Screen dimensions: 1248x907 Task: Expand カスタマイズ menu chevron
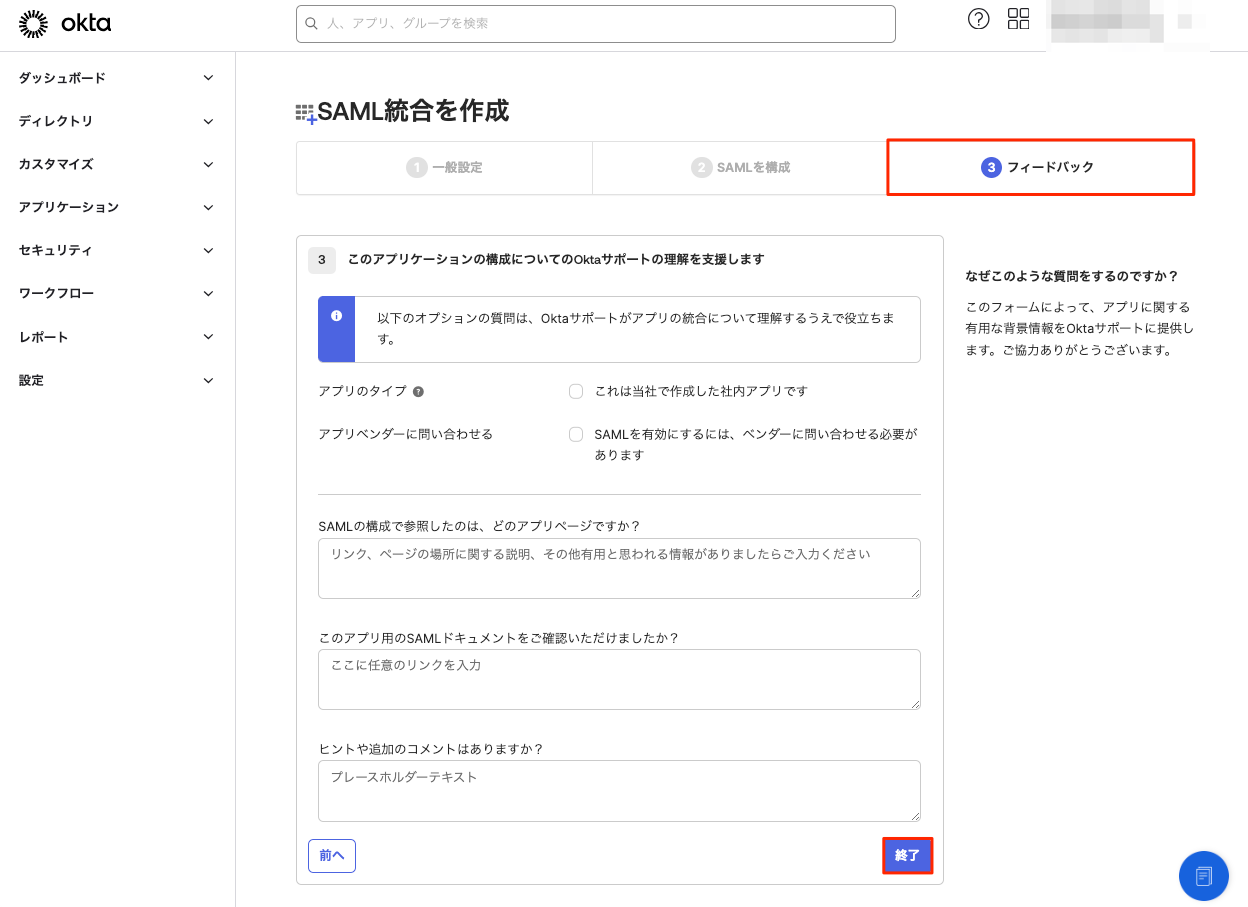(208, 164)
